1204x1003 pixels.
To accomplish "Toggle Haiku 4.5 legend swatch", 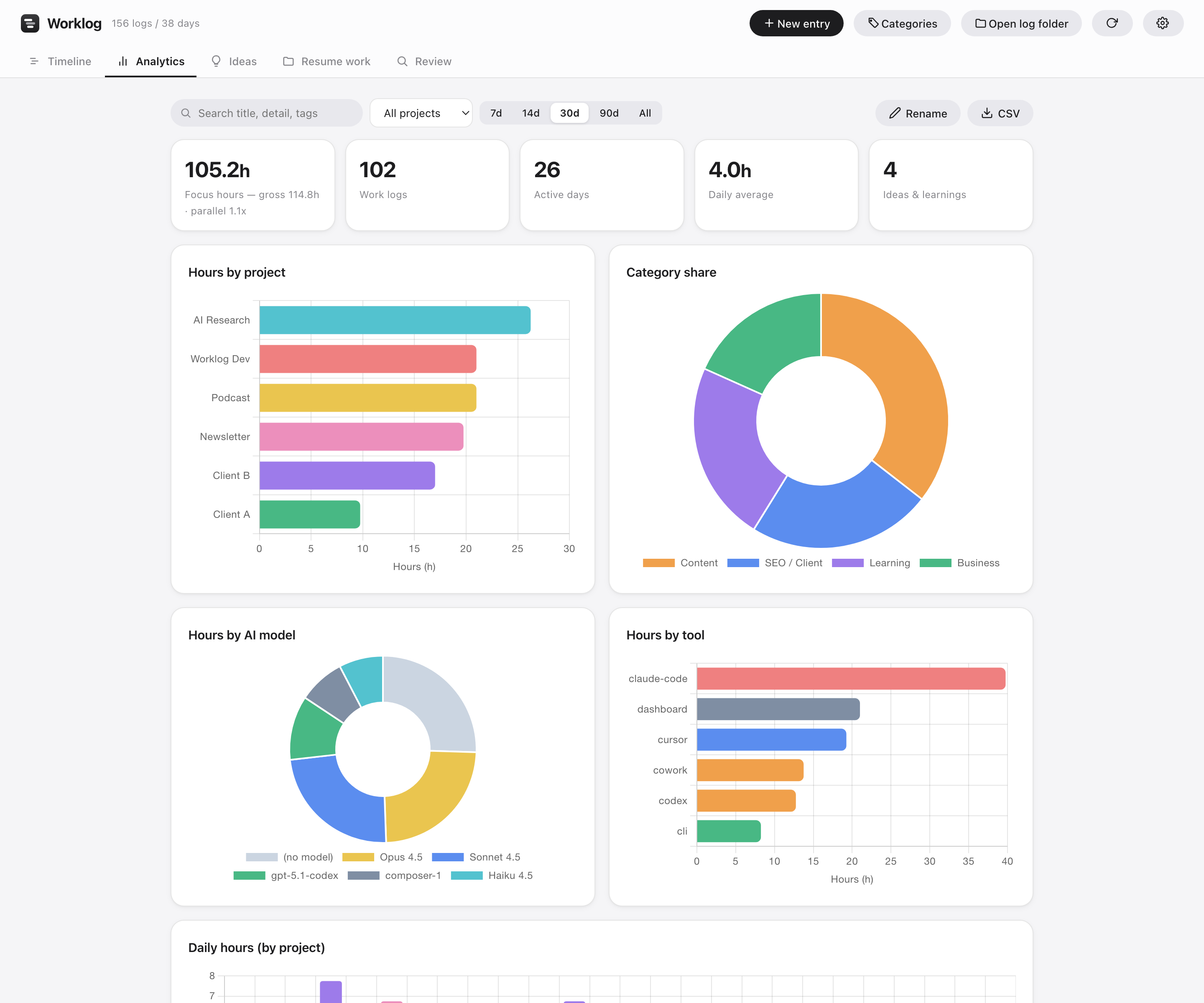I will (467, 876).
